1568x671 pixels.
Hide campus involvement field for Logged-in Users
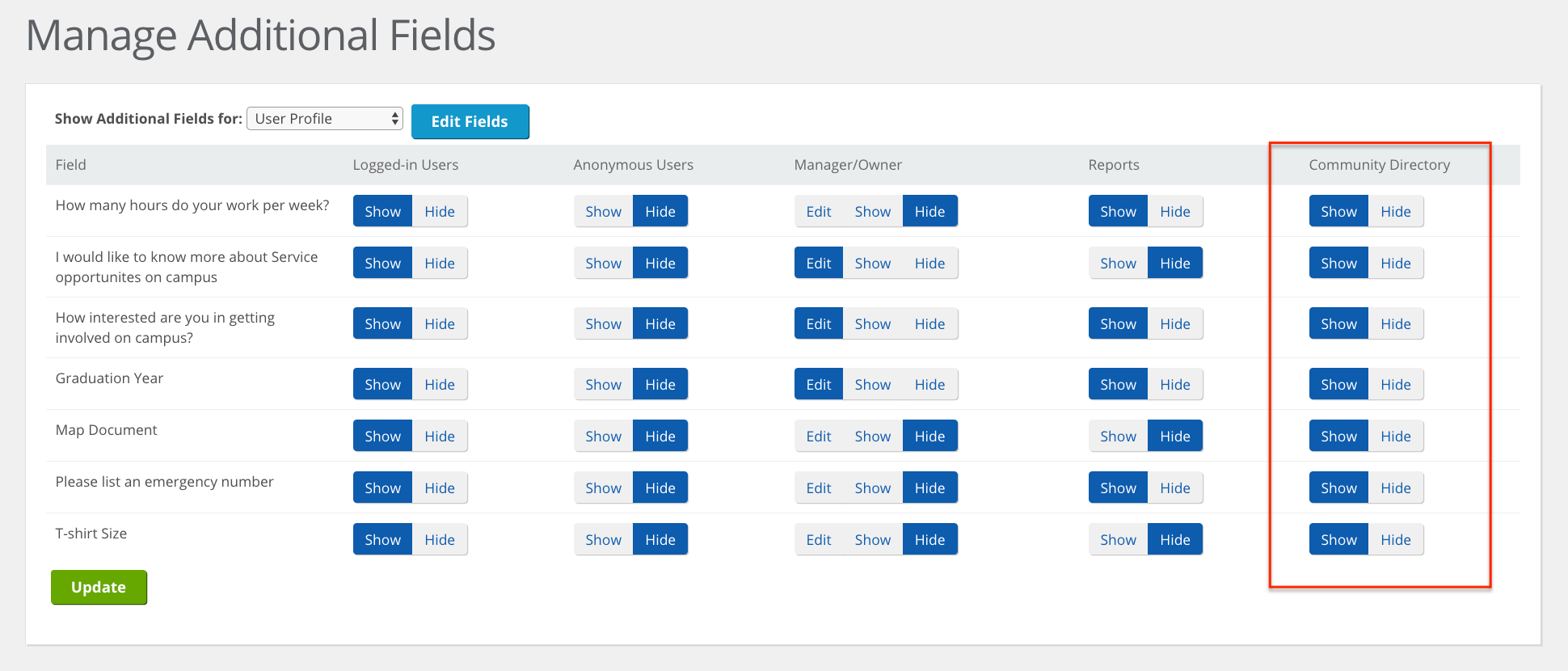pyautogui.click(x=440, y=323)
